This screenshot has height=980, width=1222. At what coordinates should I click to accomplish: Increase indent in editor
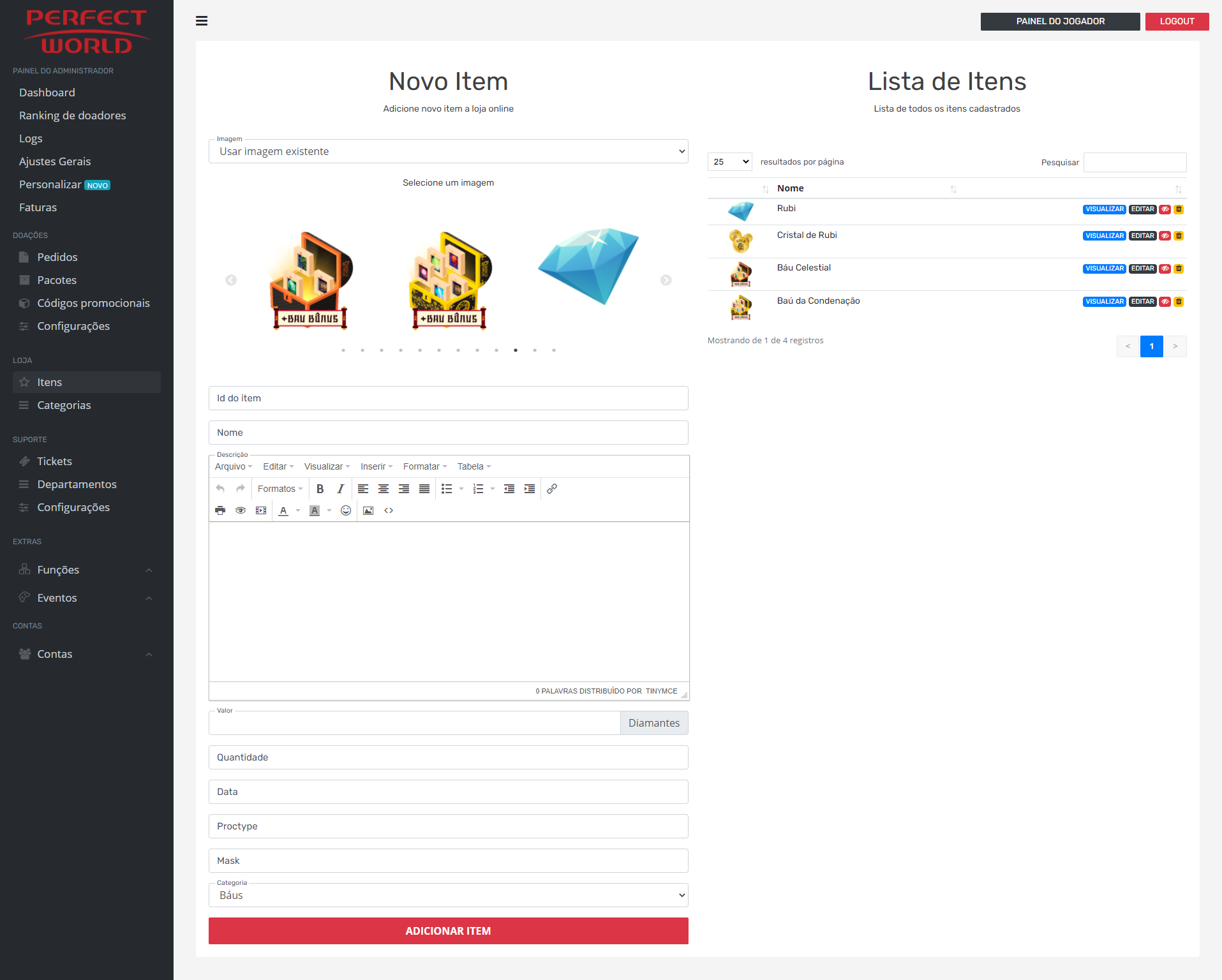pos(530,489)
